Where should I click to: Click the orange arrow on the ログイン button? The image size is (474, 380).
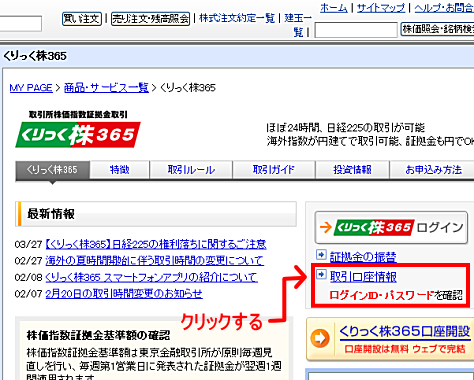pos(326,228)
